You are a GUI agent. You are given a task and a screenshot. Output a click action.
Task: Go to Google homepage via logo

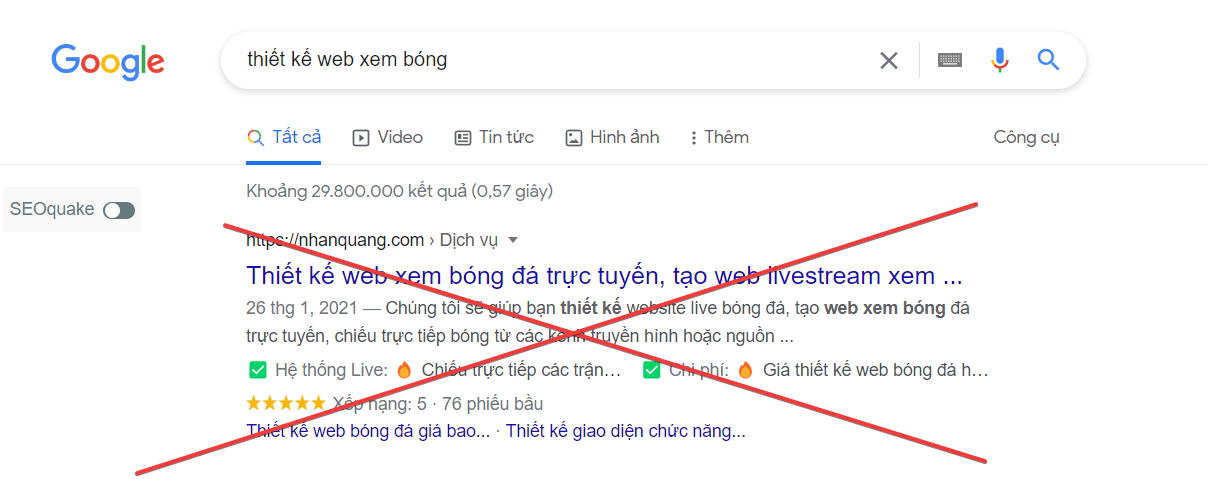[x=108, y=61]
